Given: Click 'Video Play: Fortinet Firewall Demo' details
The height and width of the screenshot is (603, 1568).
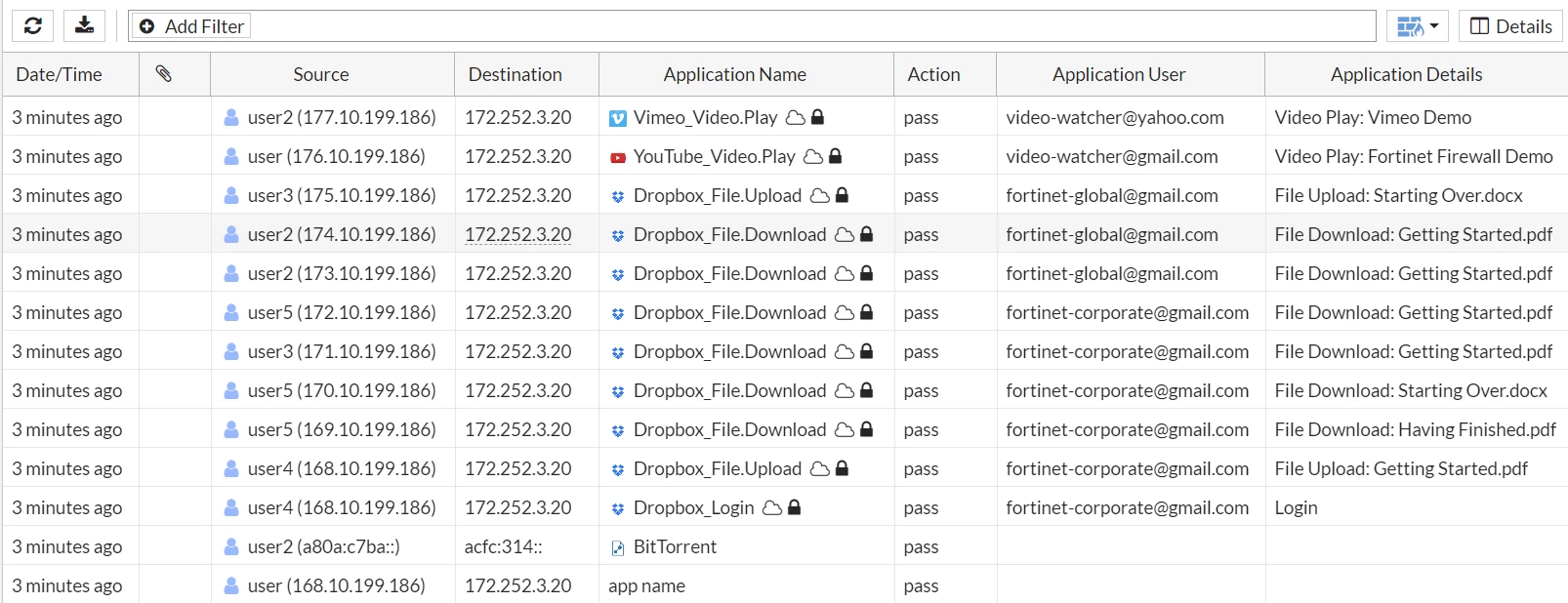Looking at the screenshot, I should 1414,156.
